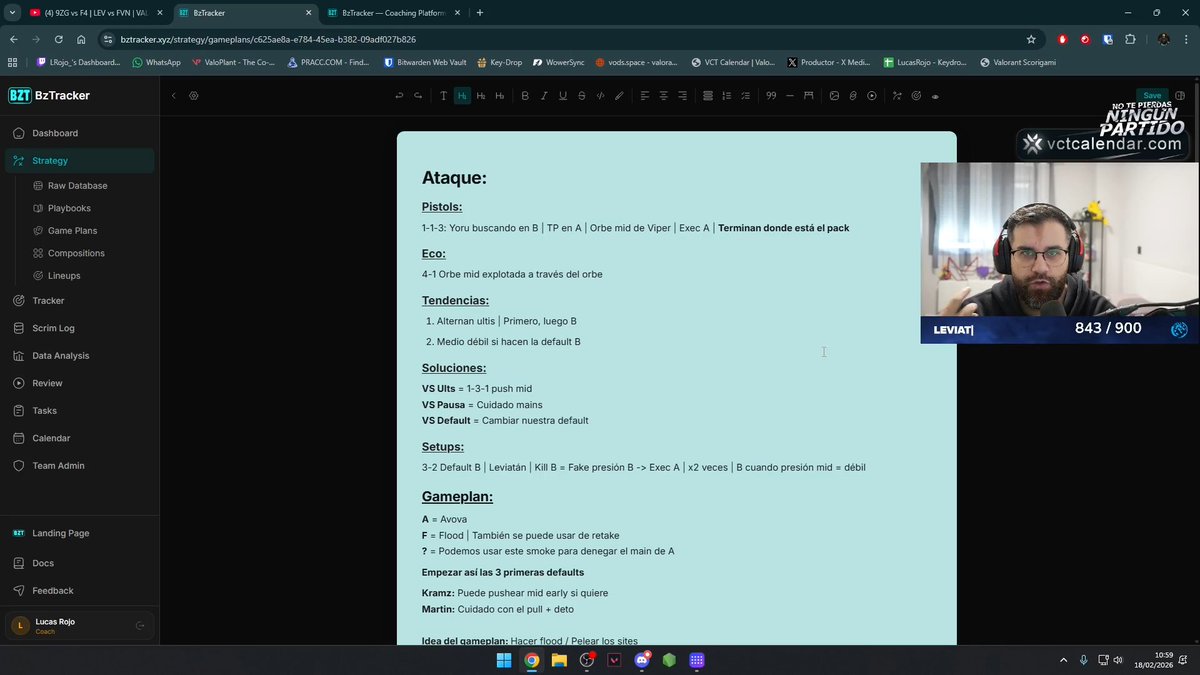Image resolution: width=1200 pixels, height=675 pixels.
Task: Open Data Analysis in the sidebar
Action: pyautogui.click(x=80, y=355)
